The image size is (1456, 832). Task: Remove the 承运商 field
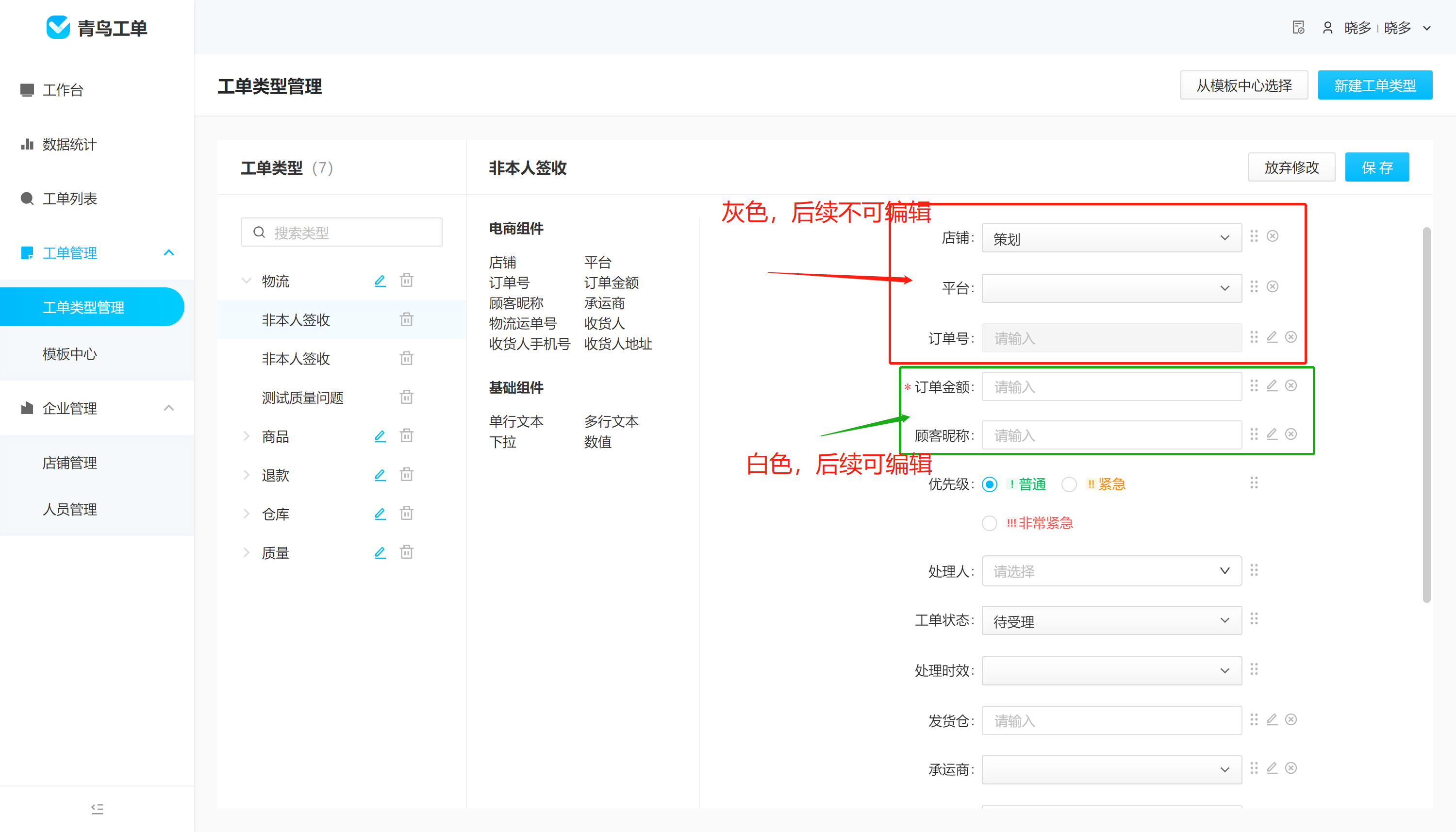click(1291, 768)
